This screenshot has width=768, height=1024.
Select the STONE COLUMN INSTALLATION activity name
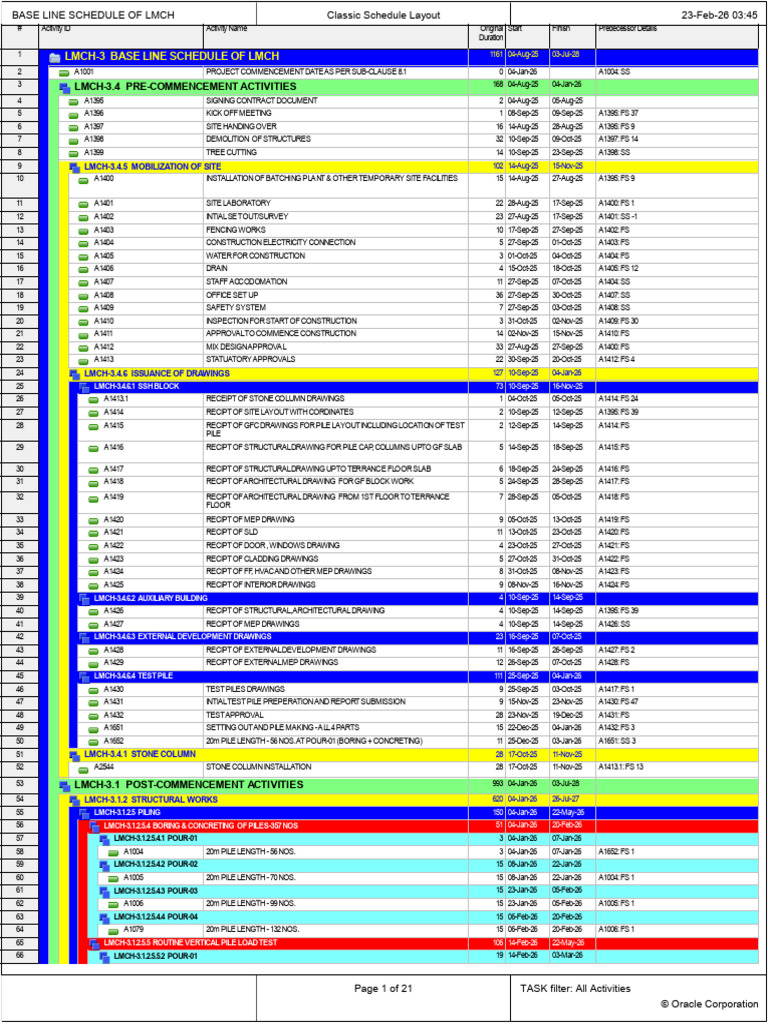point(259,767)
